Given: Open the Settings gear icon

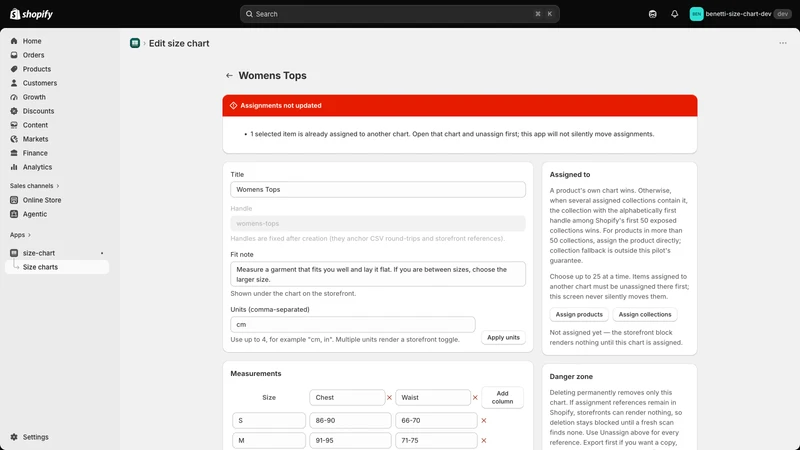Looking at the screenshot, I should (14, 437).
